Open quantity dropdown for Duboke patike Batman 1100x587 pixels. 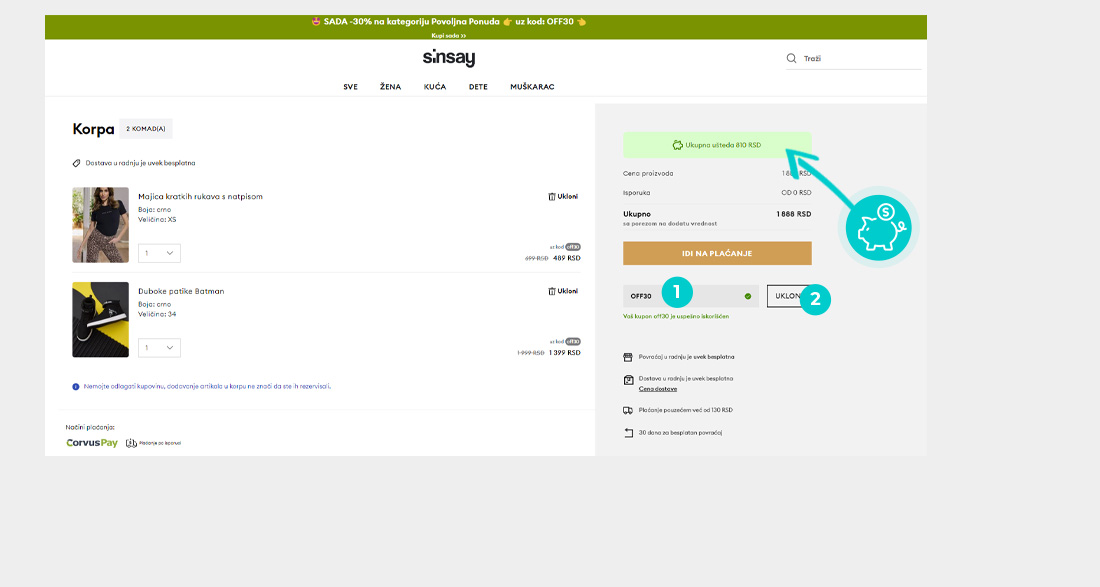159,348
